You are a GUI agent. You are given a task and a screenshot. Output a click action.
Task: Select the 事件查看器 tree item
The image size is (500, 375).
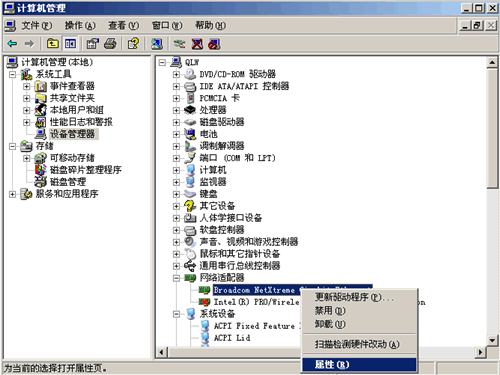click(72, 86)
